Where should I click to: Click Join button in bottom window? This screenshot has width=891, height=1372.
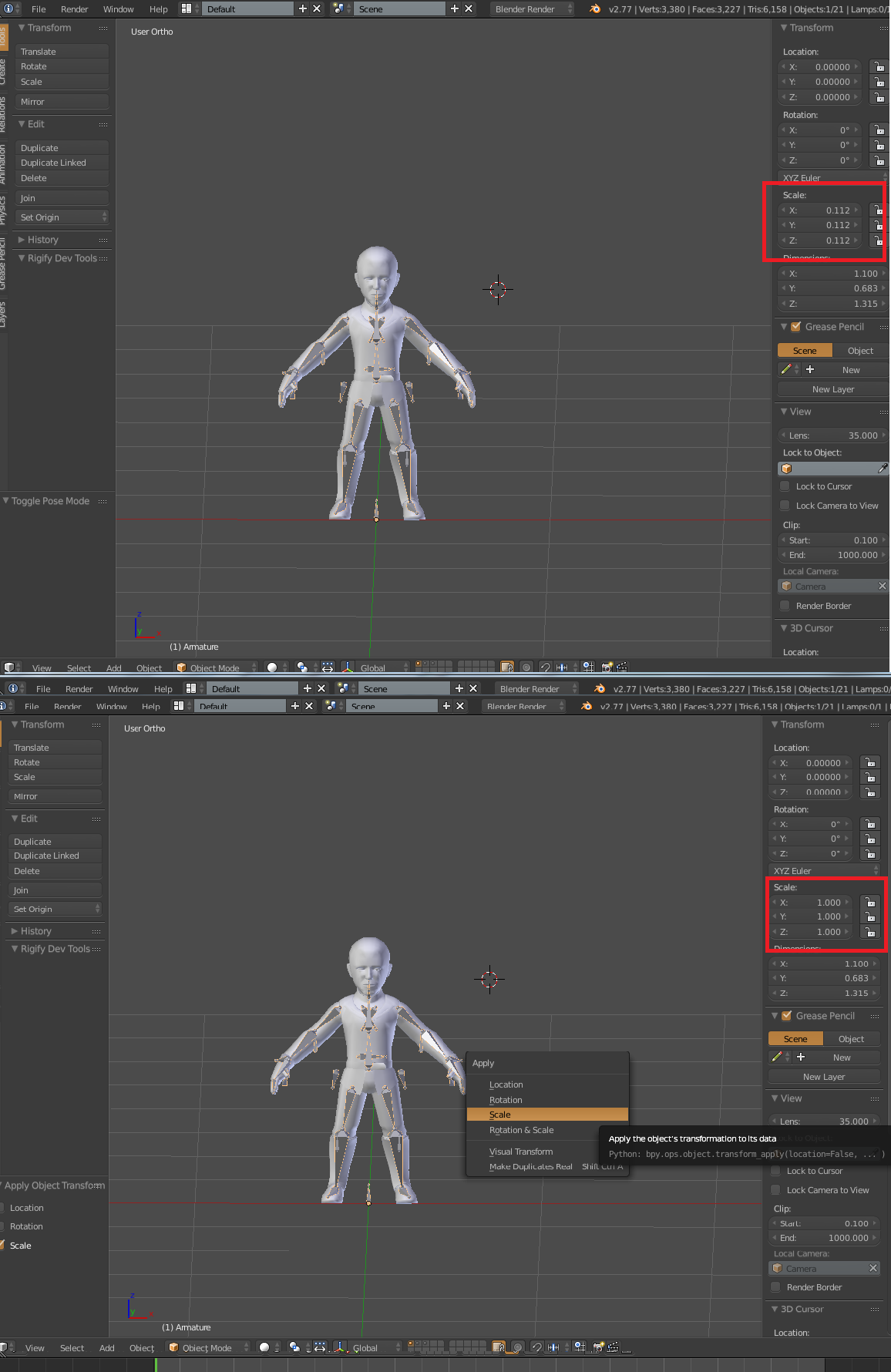pos(55,890)
